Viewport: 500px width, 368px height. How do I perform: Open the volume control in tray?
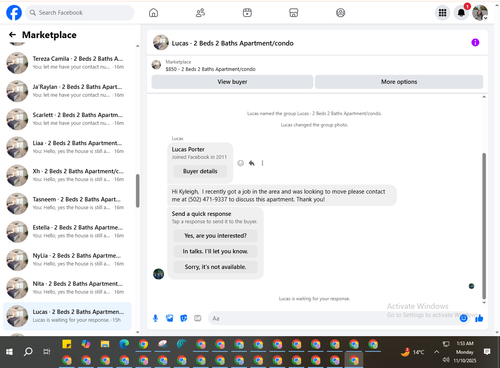(446, 360)
